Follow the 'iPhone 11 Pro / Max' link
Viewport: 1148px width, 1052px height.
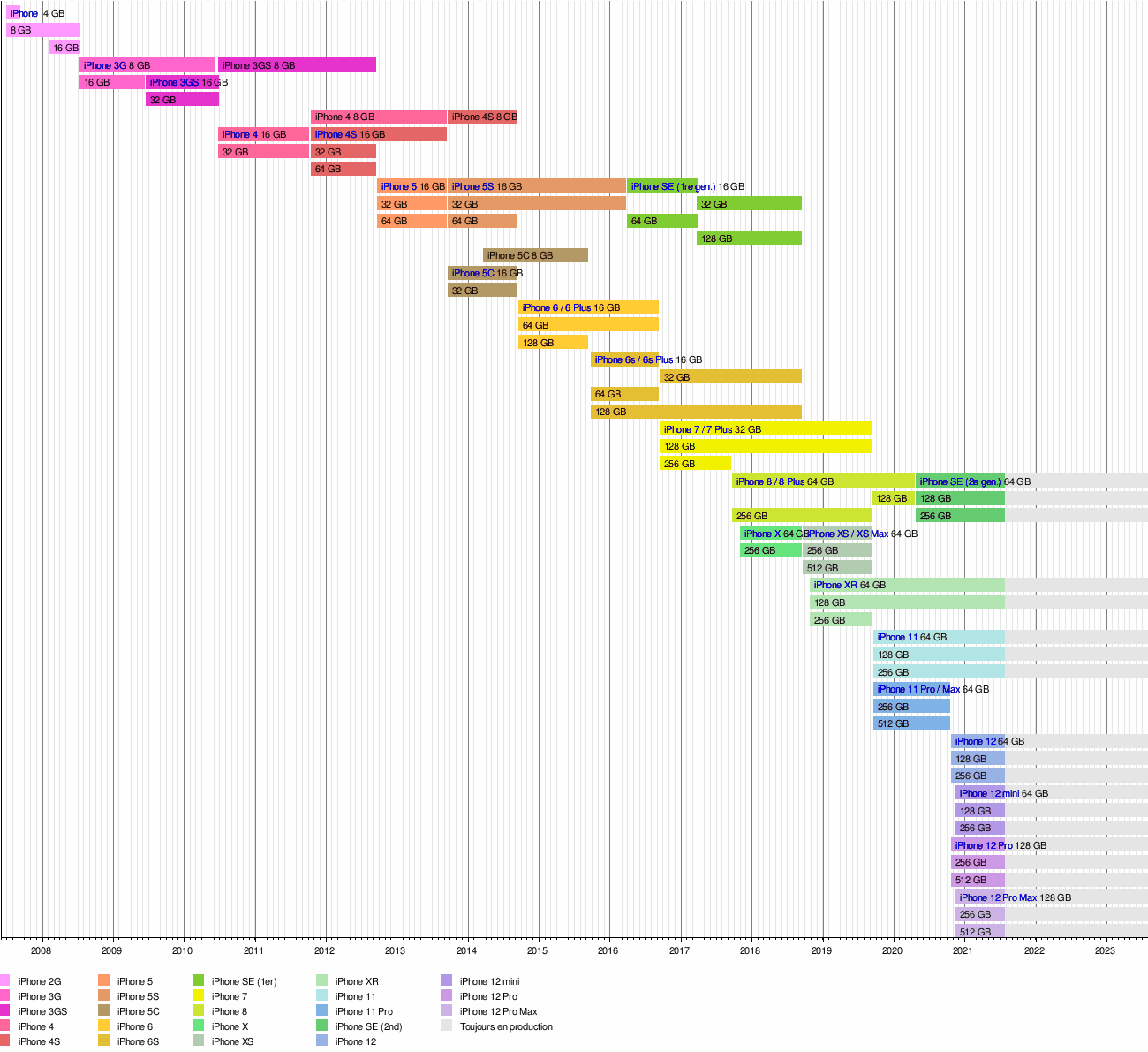[x=918, y=689]
